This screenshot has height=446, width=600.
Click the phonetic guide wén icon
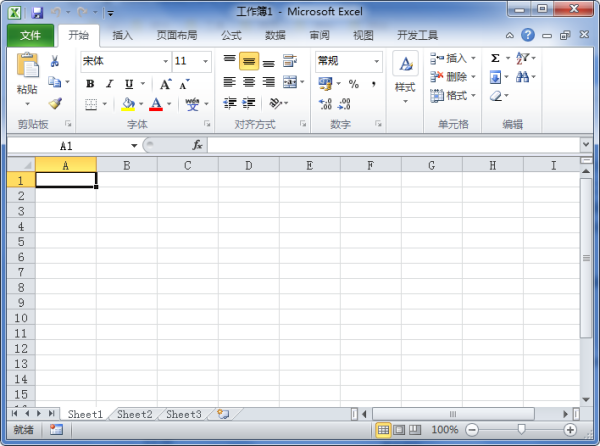[x=192, y=104]
